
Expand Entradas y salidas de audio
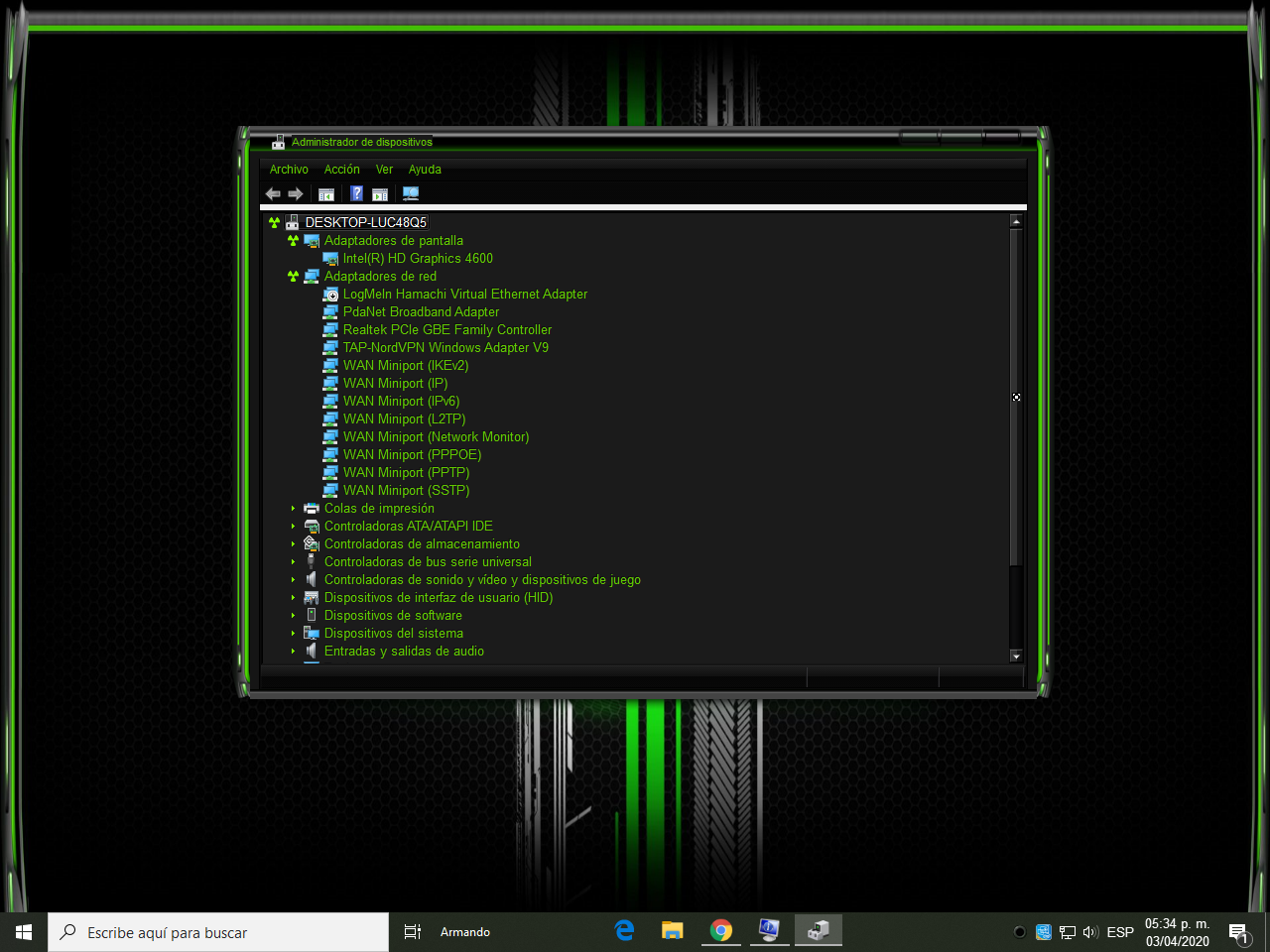tap(293, 652)
